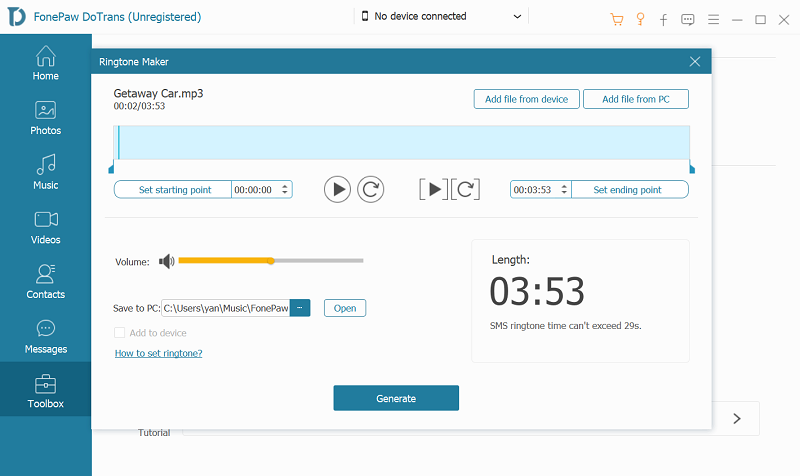
Task: Adjust the starting time stepper arrows
Action: coord(286,189)
